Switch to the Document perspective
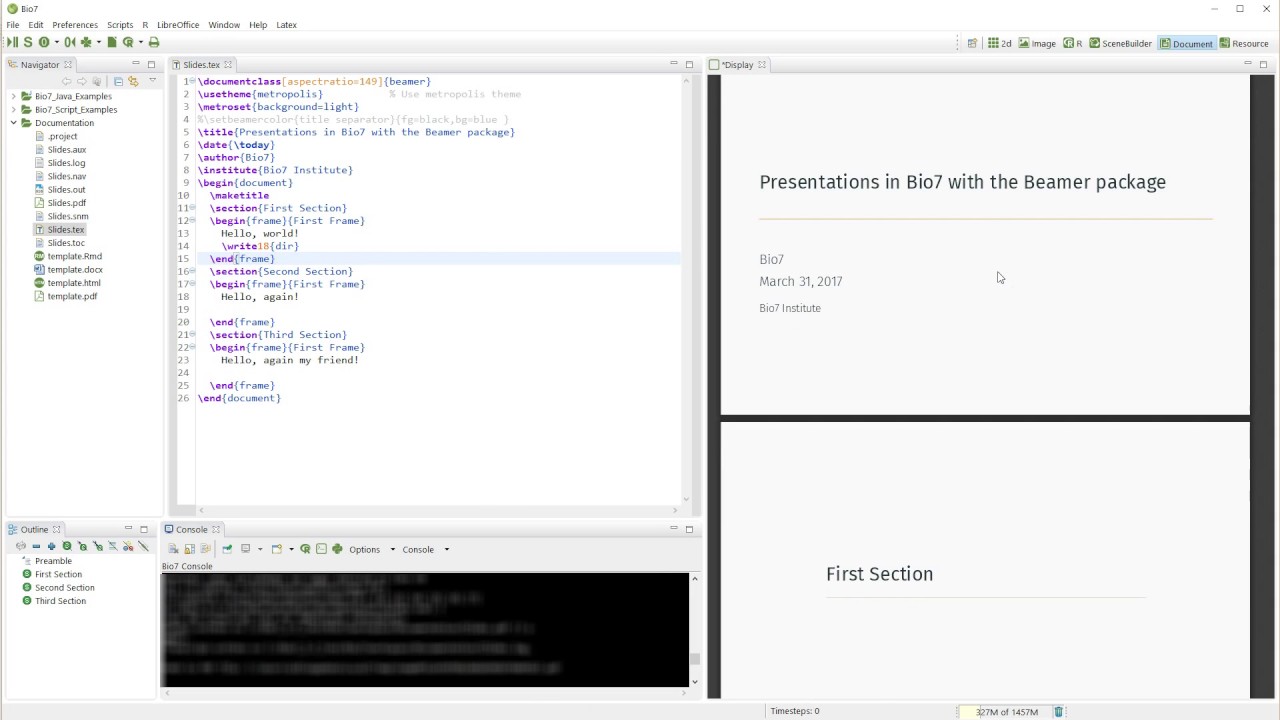This screenshot has height=720, width=1280. coord(1186,43)
